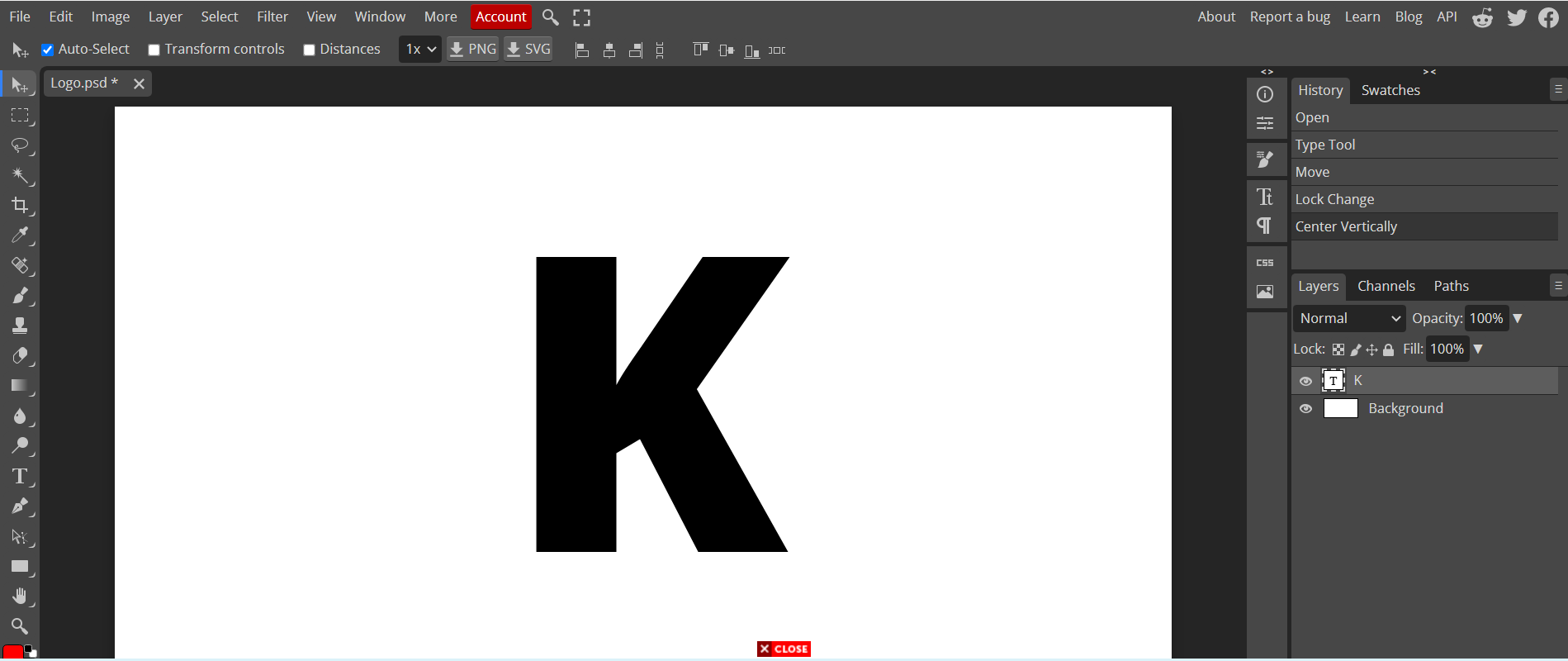Open the Layers panel options menu

pos(1558,285)
